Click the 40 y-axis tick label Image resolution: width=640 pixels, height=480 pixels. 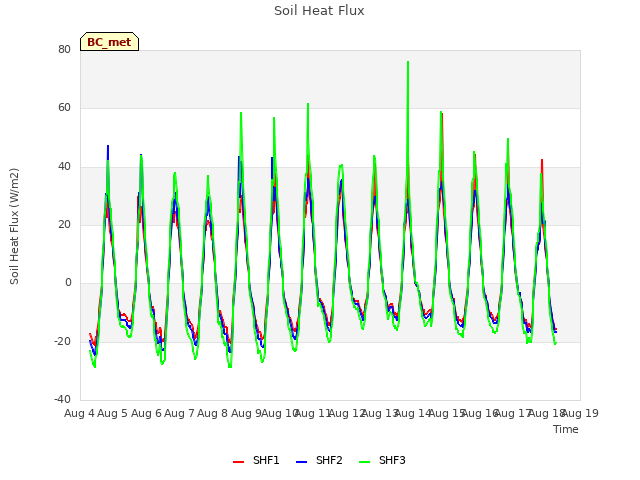[x=64, y=167]
